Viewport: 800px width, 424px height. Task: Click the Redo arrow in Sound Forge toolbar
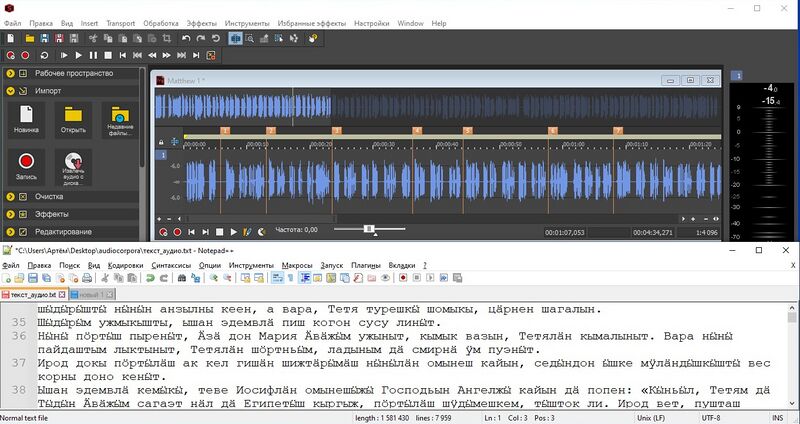[x=201, y=38]
